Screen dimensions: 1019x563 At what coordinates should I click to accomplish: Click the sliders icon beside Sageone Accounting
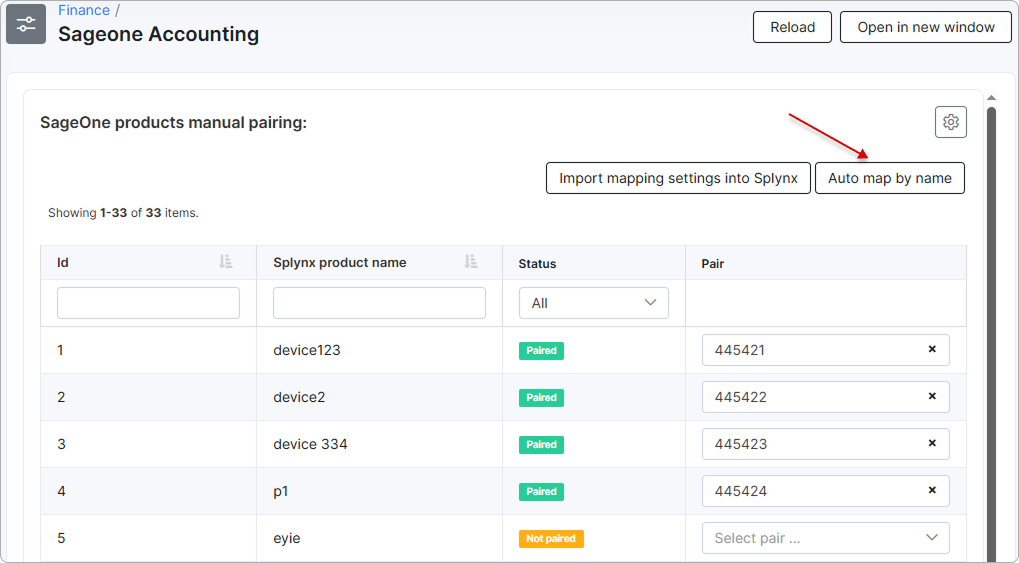pyautogui.click(x=26, y=24)
